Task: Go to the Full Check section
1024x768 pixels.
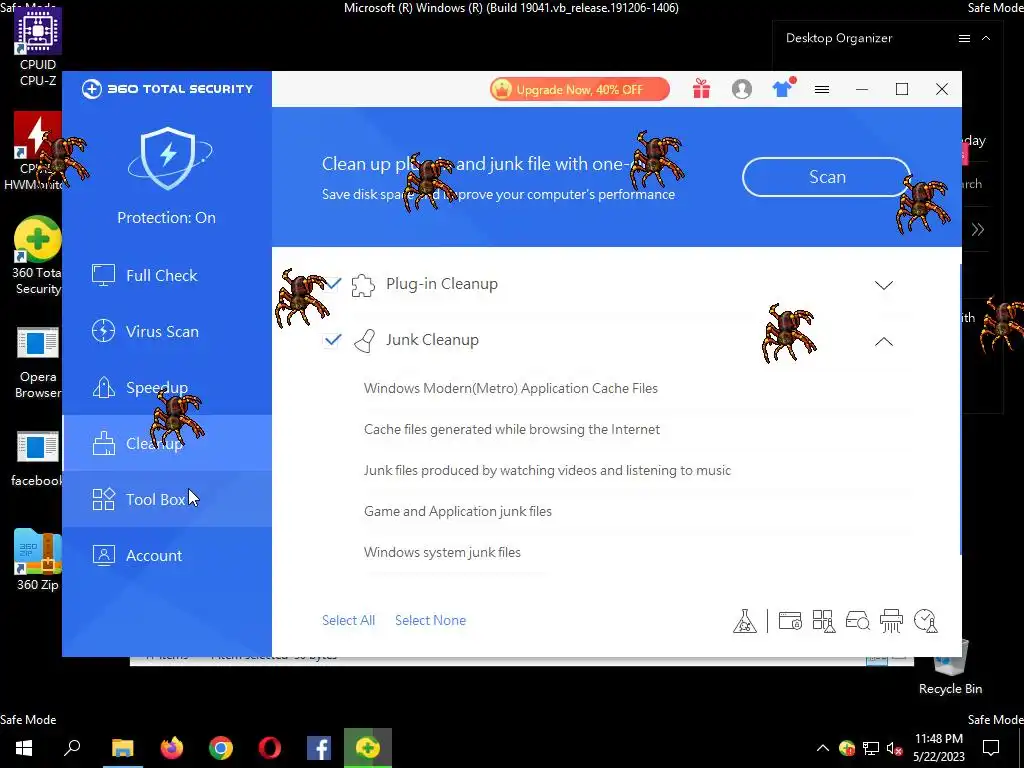Action: (x=167, y=276)
